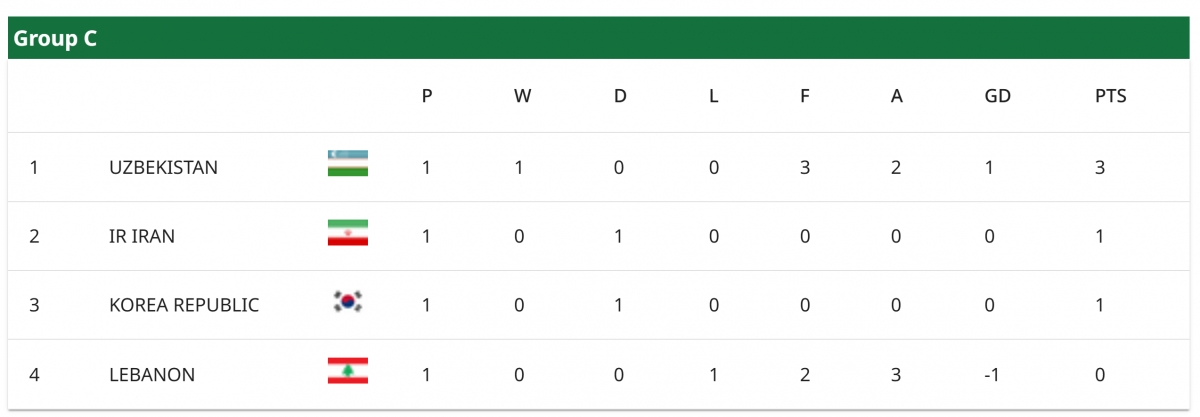
Task: Click the Group C header bar
Action: [x=600, y=39]
